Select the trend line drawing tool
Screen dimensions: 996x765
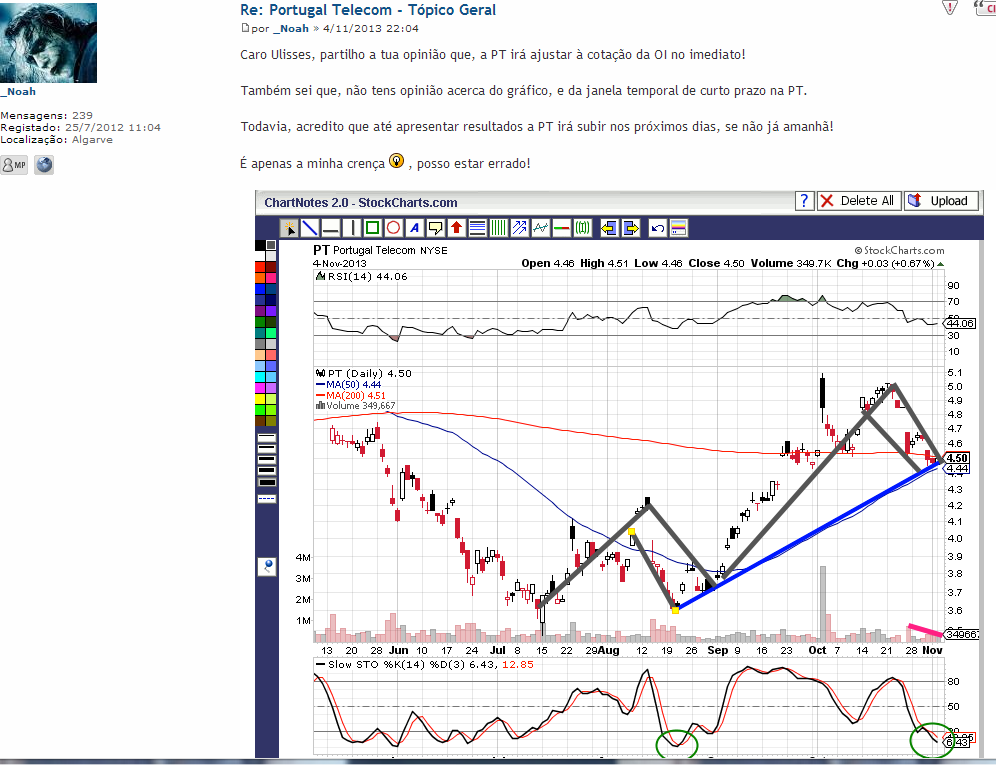[309, 227]
